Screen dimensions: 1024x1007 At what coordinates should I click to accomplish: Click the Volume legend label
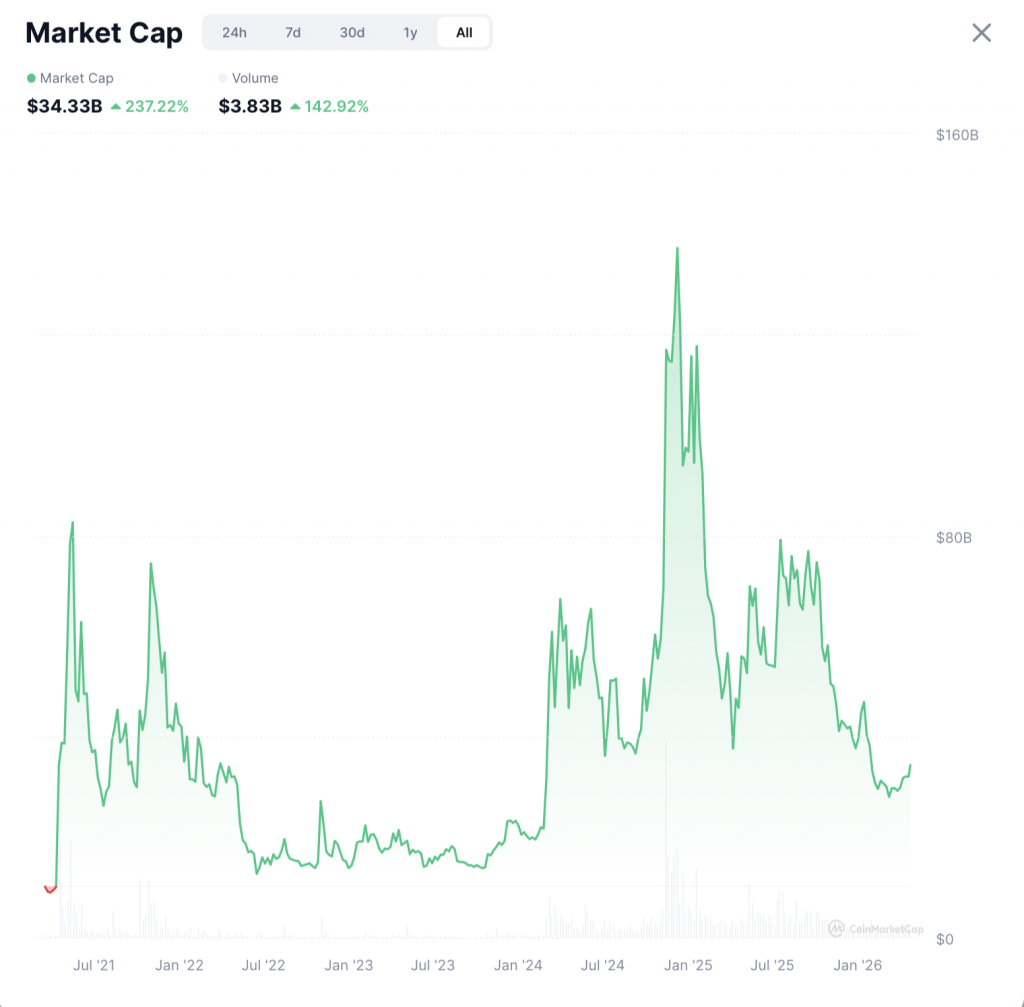tap(255, 78)
